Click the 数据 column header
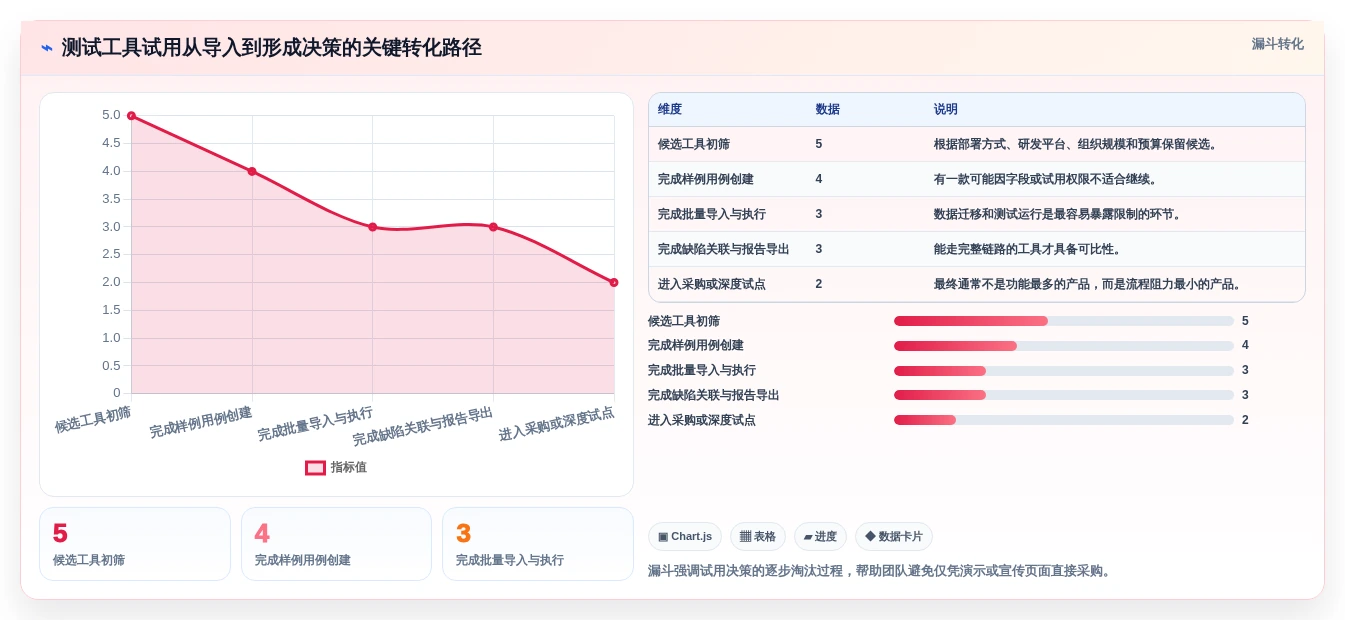Image resolution: width=1345 pixels, height=620 pixels. click(x=828, y=109)
